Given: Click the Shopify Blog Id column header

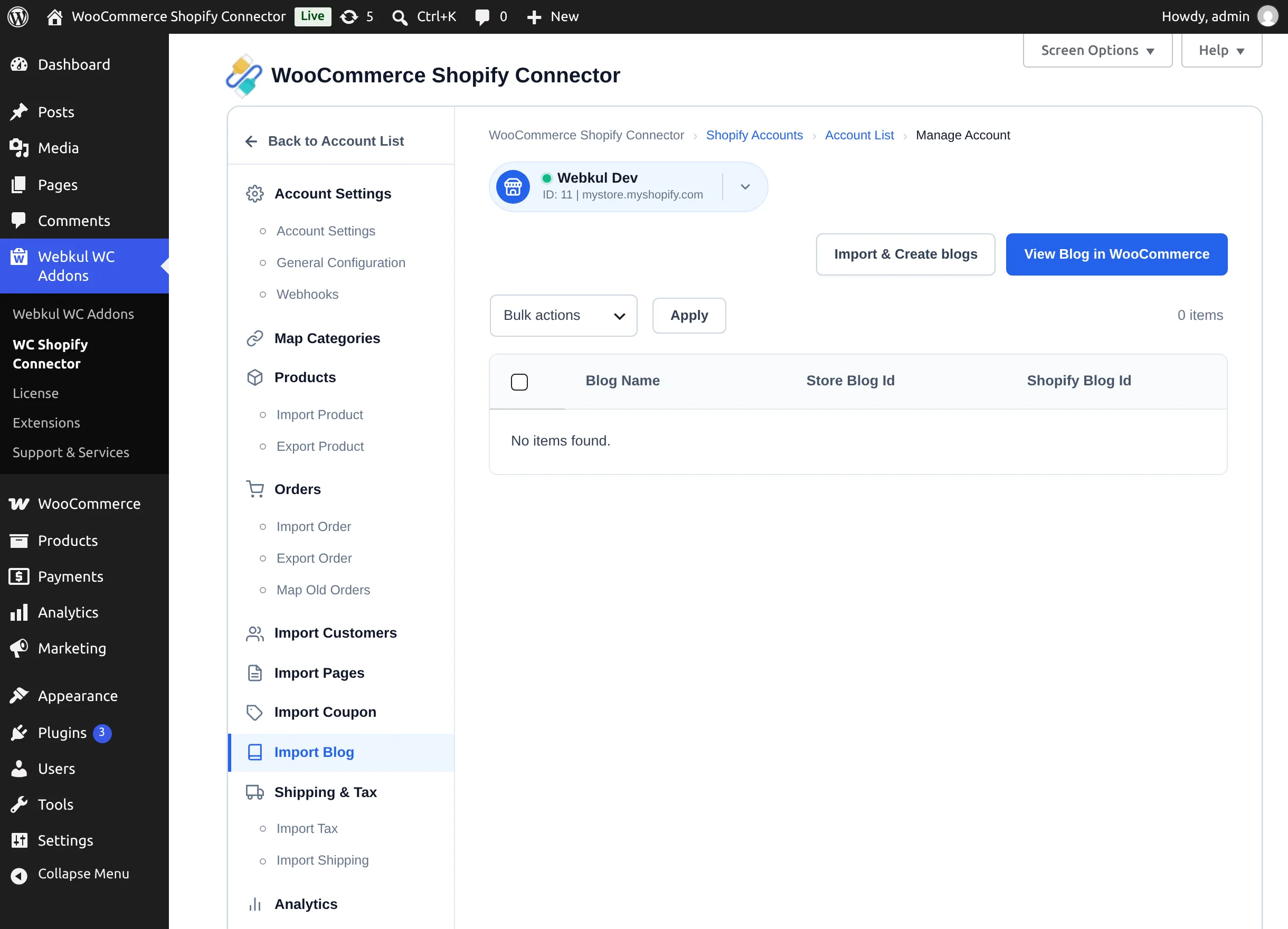Looking at the screenshot, I should tap(1078, 381).
